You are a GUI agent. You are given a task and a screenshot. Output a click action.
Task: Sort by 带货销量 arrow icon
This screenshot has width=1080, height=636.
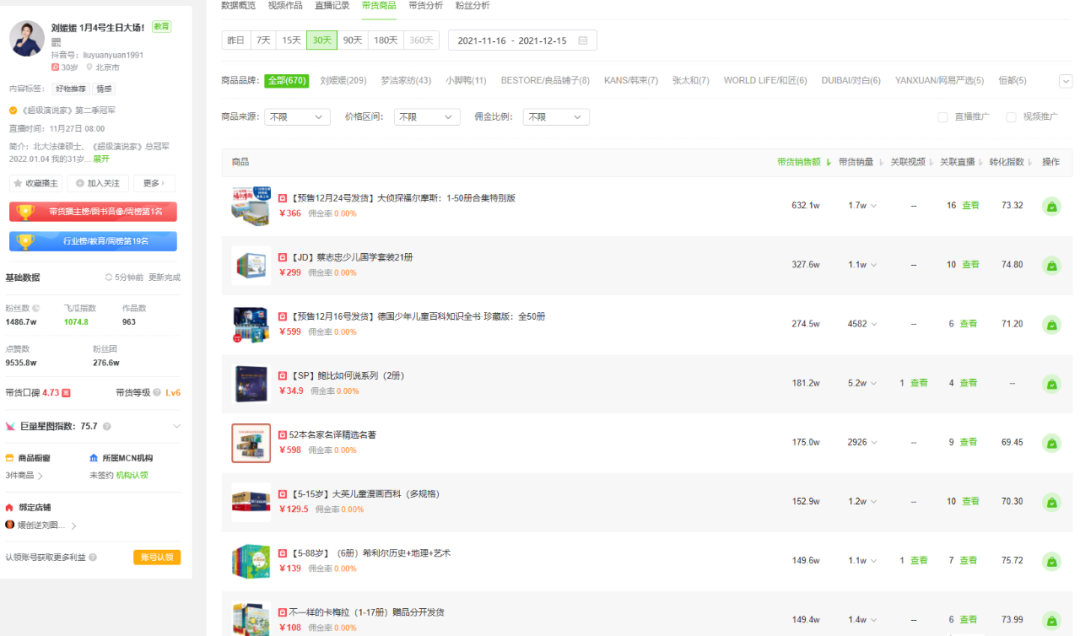(880, 162)
